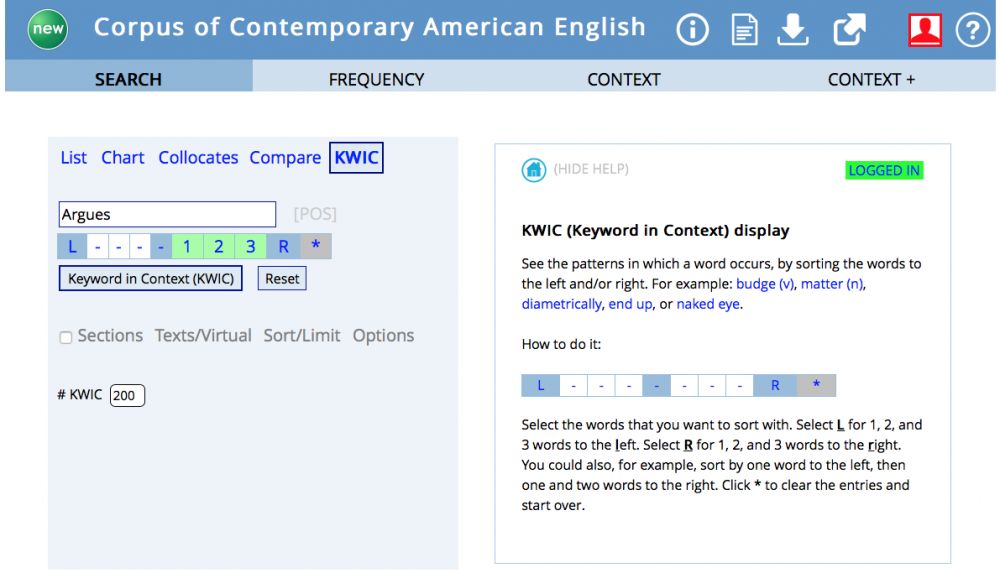Select the KWIC search mode
The height and width of the screenshot is (573, 1000).
(x=357, y=158)
